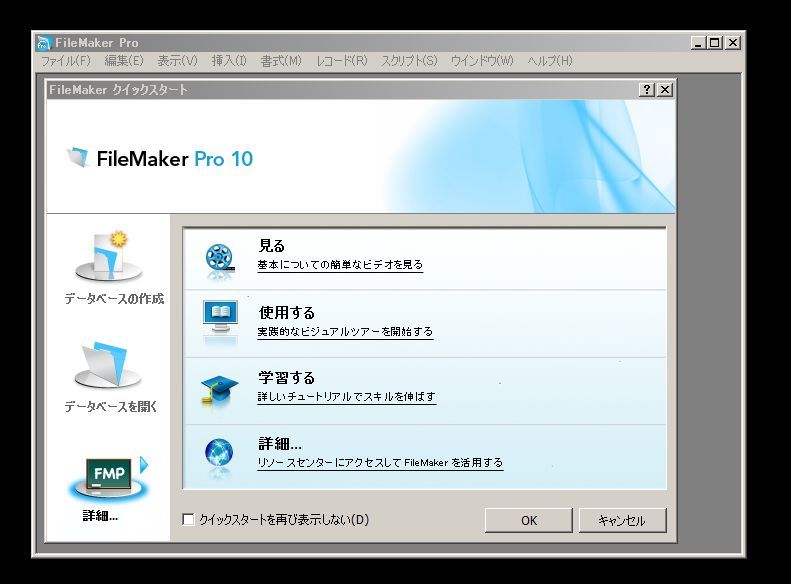Click the quick start help question button

pos(647,90)
